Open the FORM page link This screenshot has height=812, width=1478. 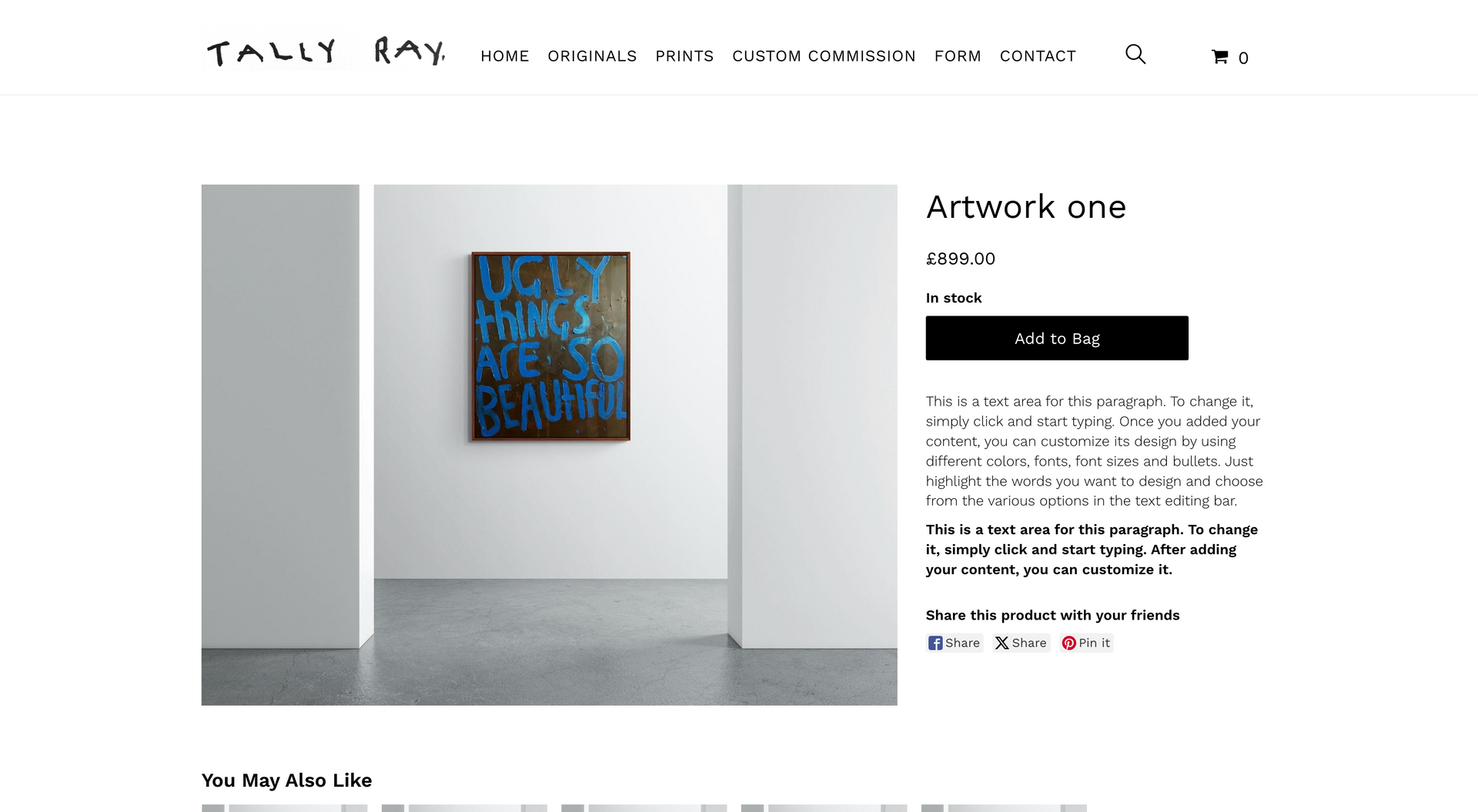pyautogui.click(x=958, y=56)
